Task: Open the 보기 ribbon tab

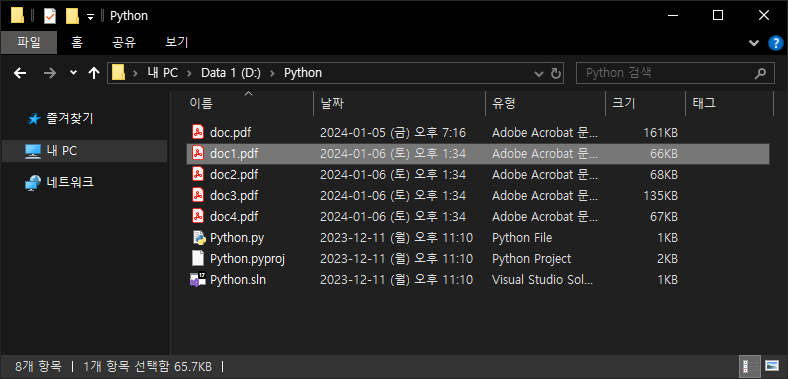Action: coord(176,42)
